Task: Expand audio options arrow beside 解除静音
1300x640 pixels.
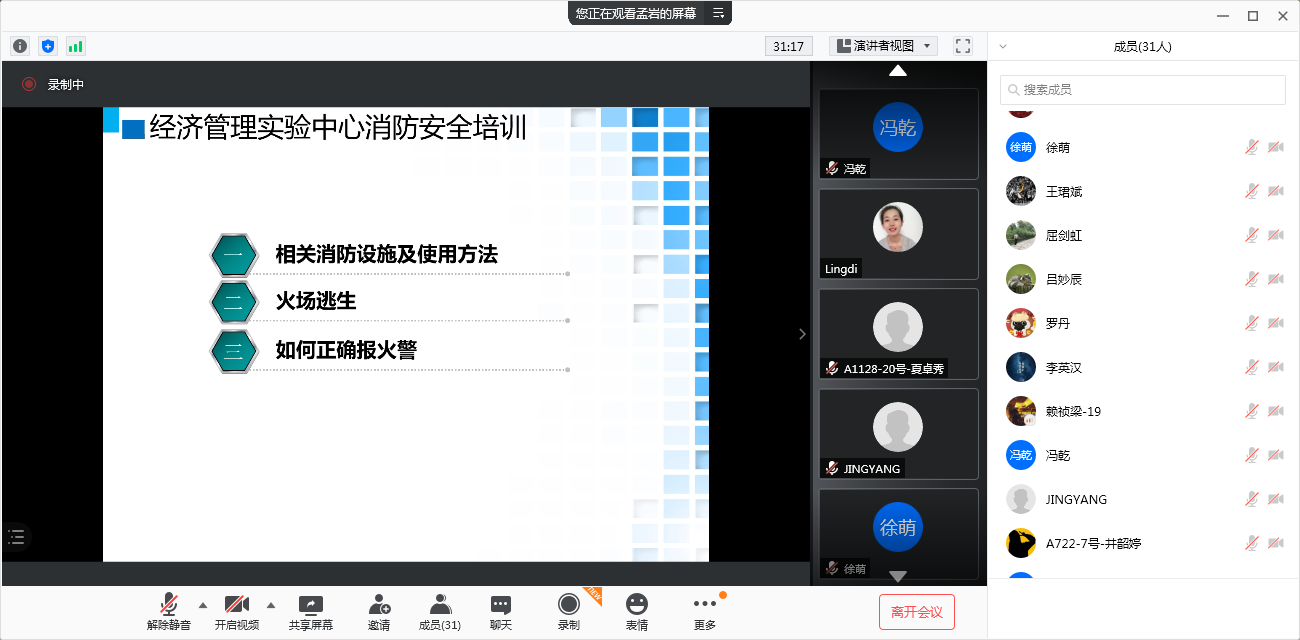Action: click(x=203, y=605)
